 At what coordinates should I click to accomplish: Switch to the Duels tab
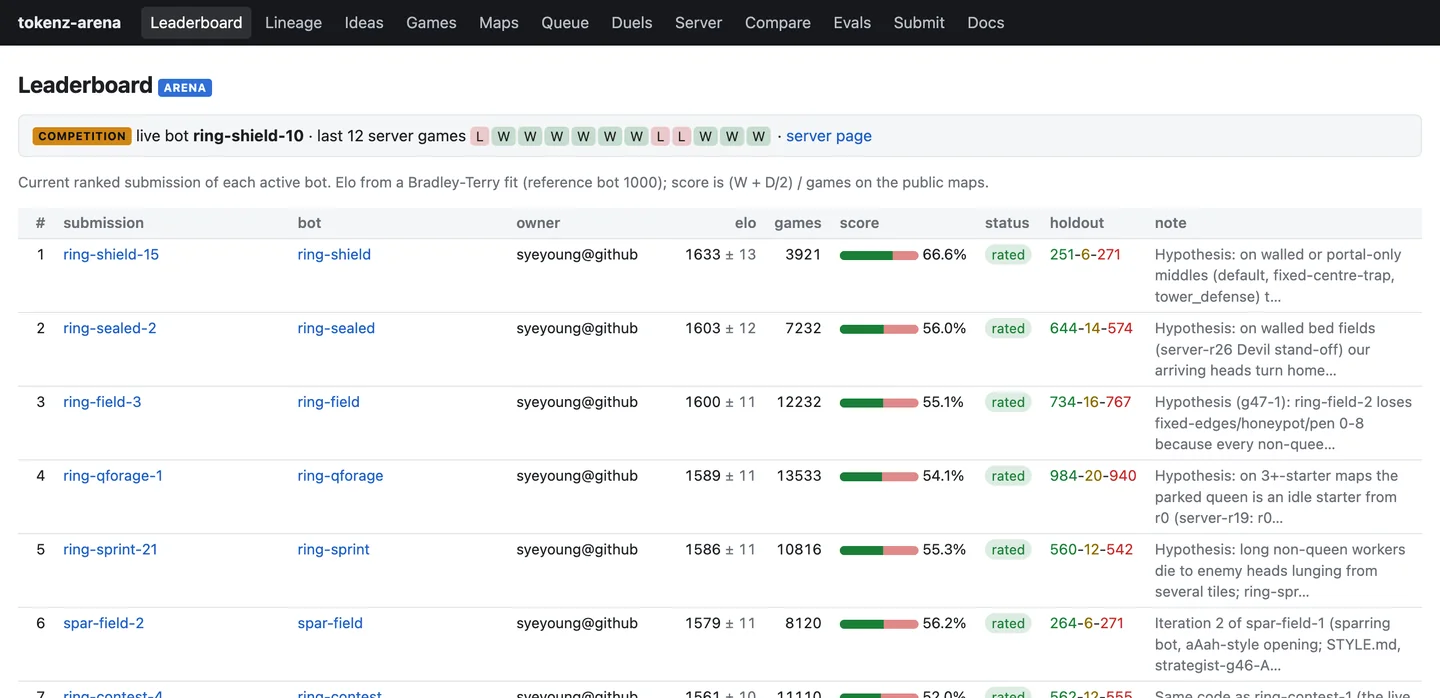[632, 22]
